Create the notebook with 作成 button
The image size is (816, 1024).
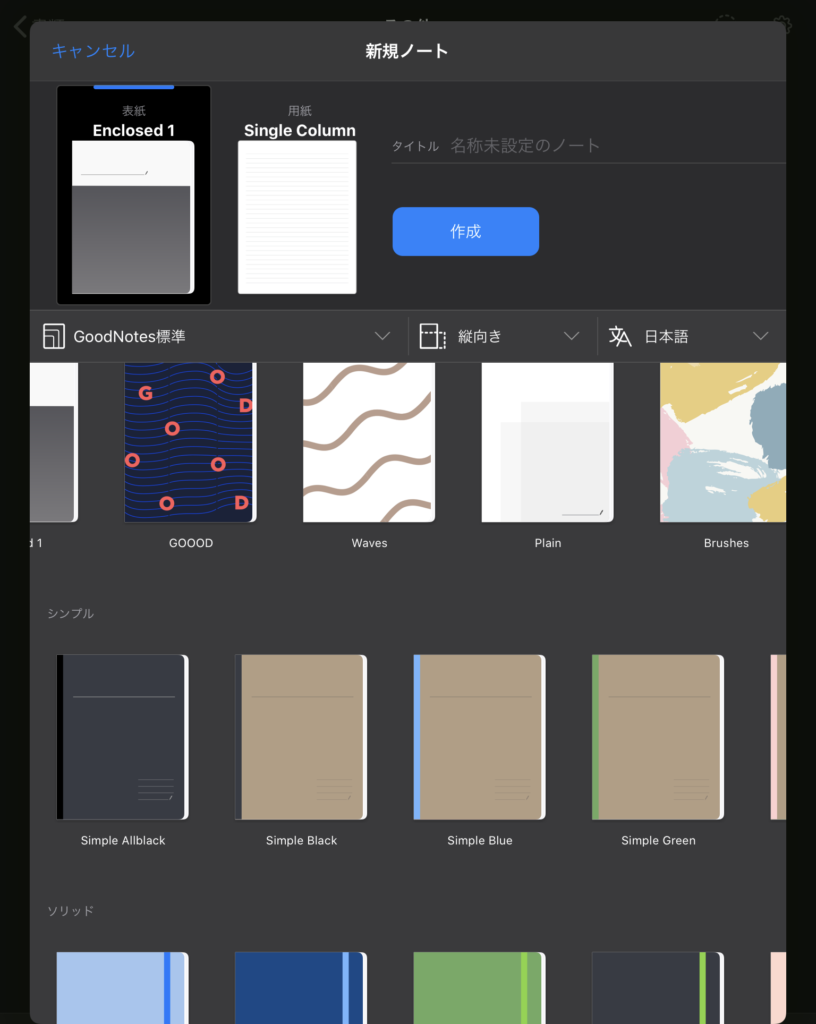click(x=465, y=231)
